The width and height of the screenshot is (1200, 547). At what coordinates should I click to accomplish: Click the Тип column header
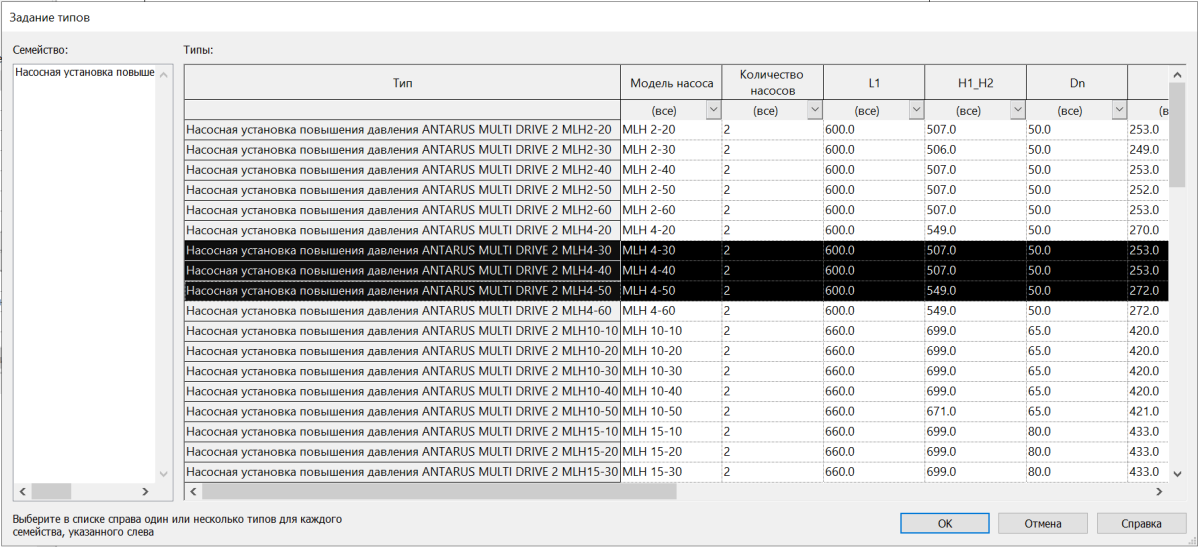point(402,83)
